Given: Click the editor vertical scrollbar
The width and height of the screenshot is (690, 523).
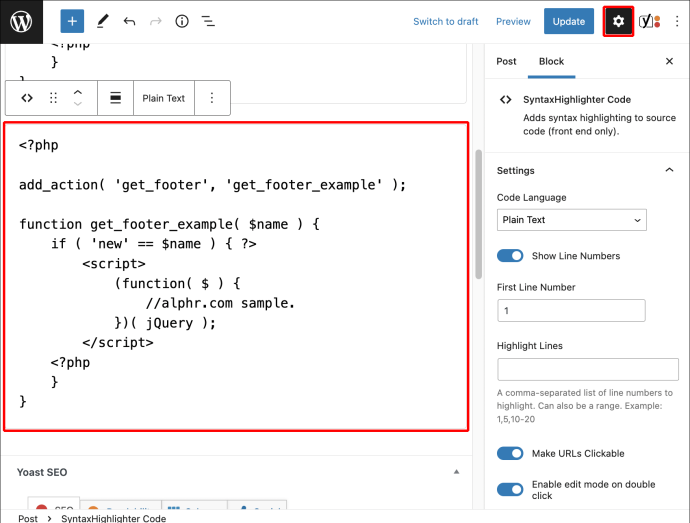Looking at the screenshot, I should [478, 214].
